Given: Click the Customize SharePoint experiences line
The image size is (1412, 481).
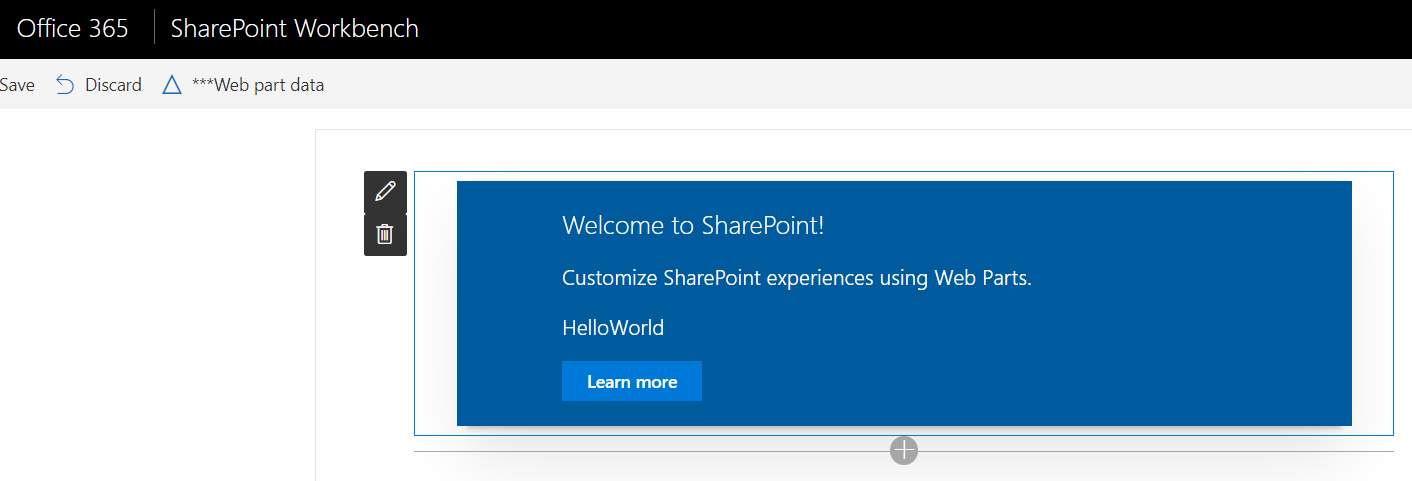Looking at the screenshot, I should [x=797, y=278].
